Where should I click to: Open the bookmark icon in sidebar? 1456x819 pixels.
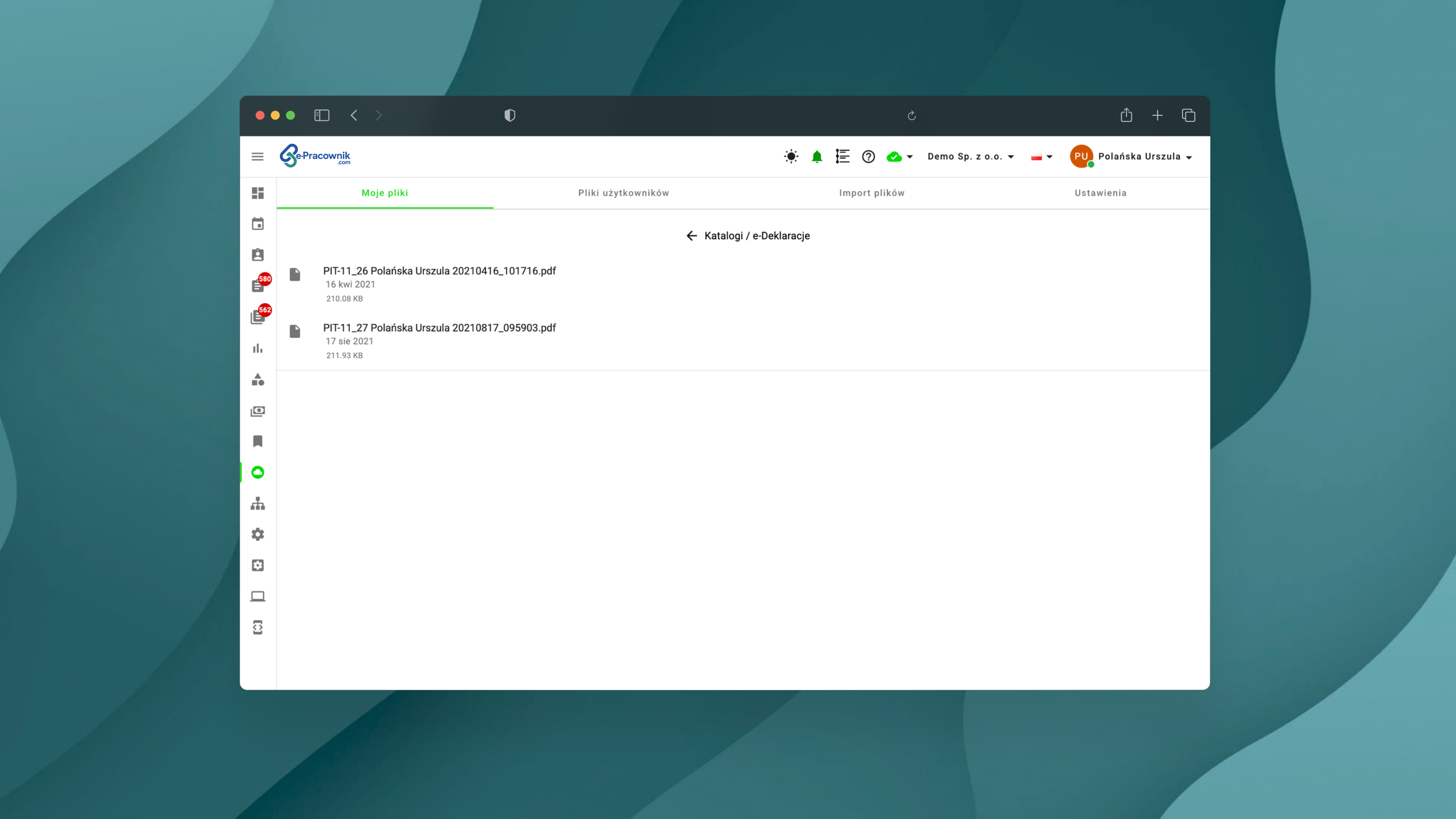point(258,441)
